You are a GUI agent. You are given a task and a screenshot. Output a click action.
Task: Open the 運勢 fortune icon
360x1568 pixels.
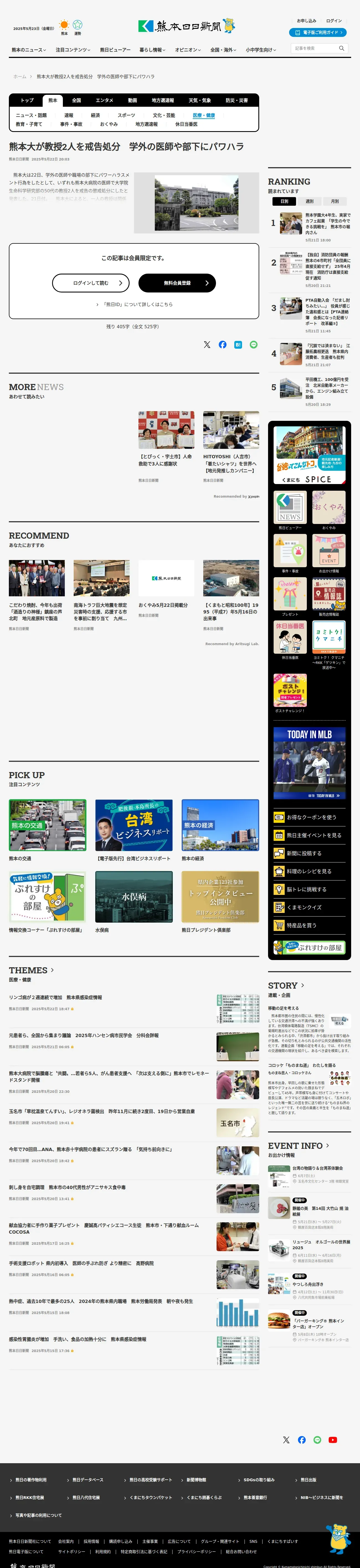[x=77, y=25]
